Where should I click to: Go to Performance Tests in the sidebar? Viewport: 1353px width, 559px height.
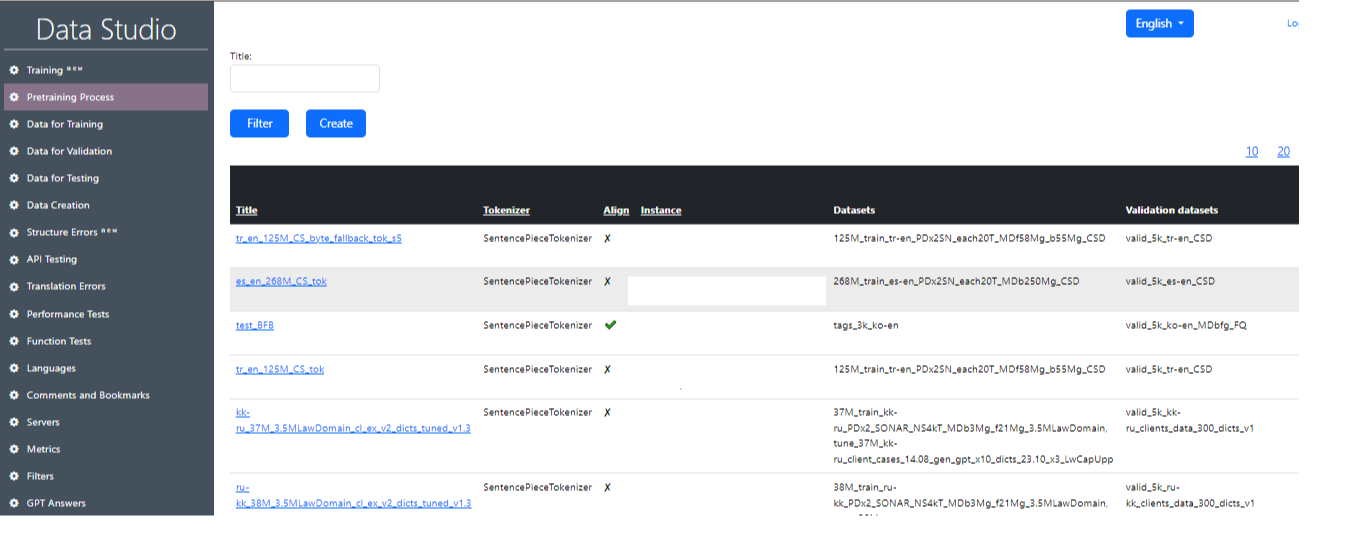(x=68, y=314)
